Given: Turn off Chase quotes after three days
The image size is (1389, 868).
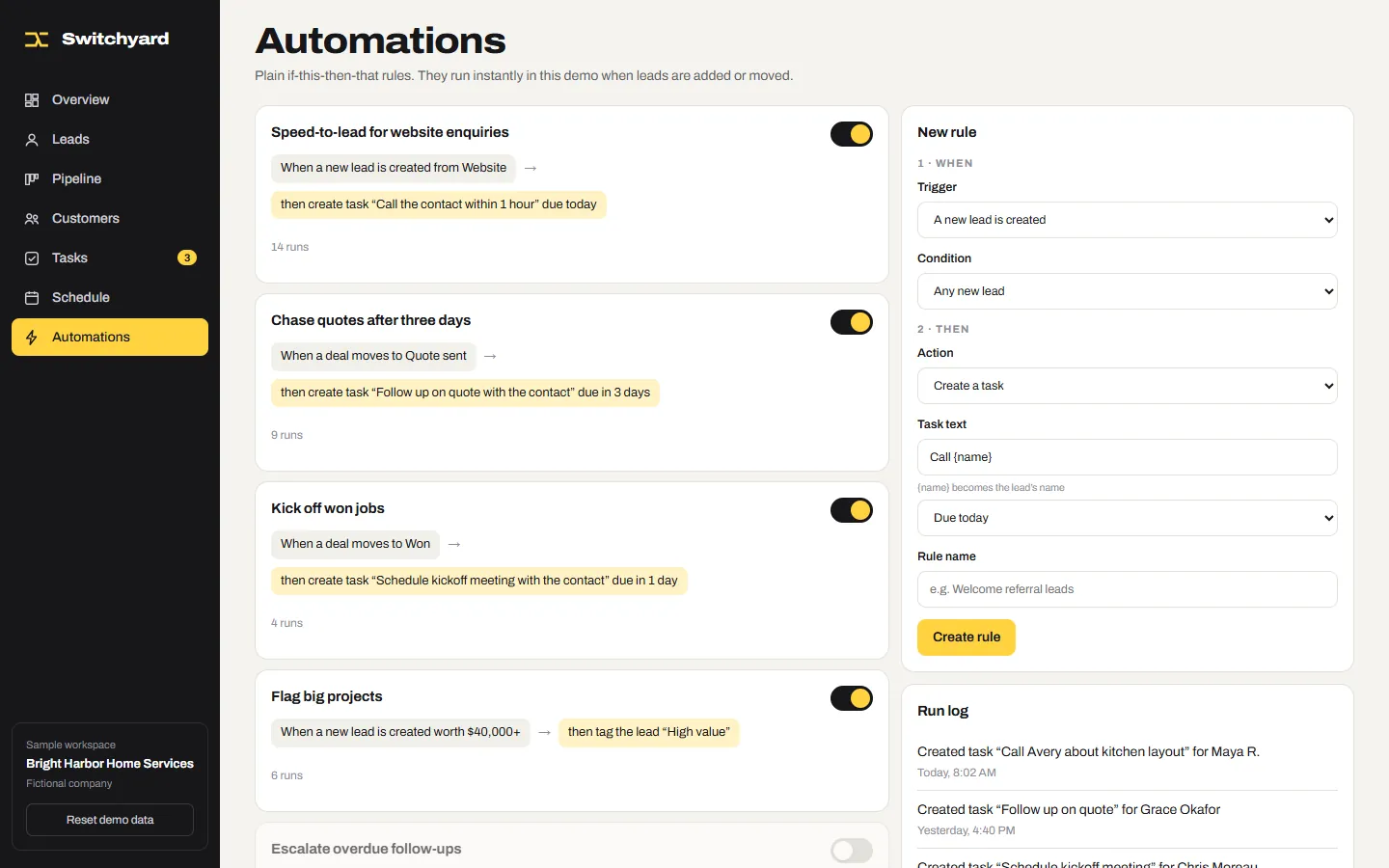Looking at the screenshot, I should coord(852,322).
